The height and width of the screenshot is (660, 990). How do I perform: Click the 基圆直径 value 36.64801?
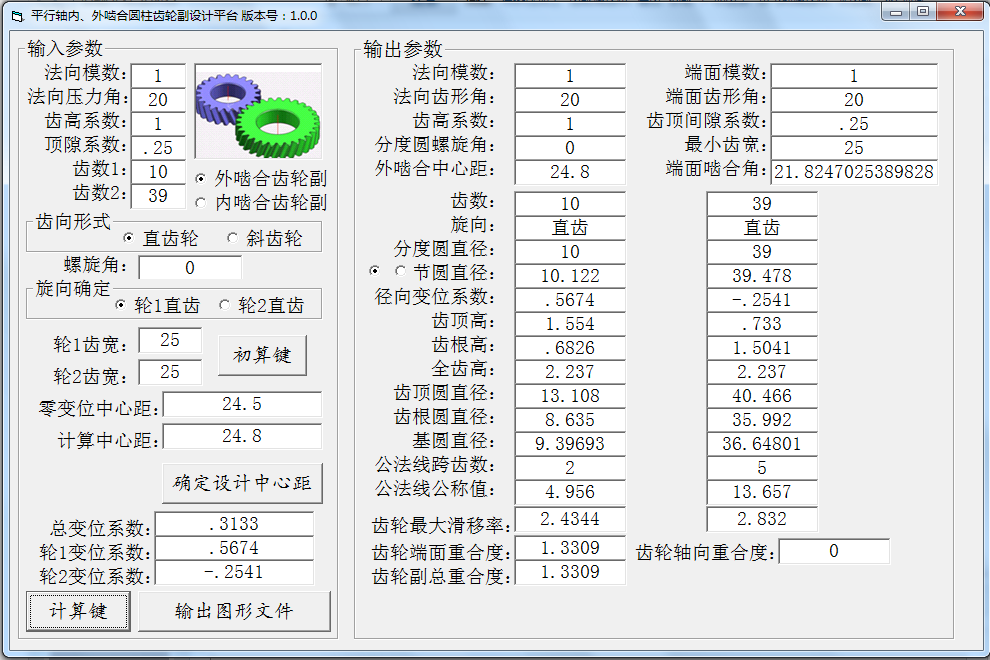(762, 444)
